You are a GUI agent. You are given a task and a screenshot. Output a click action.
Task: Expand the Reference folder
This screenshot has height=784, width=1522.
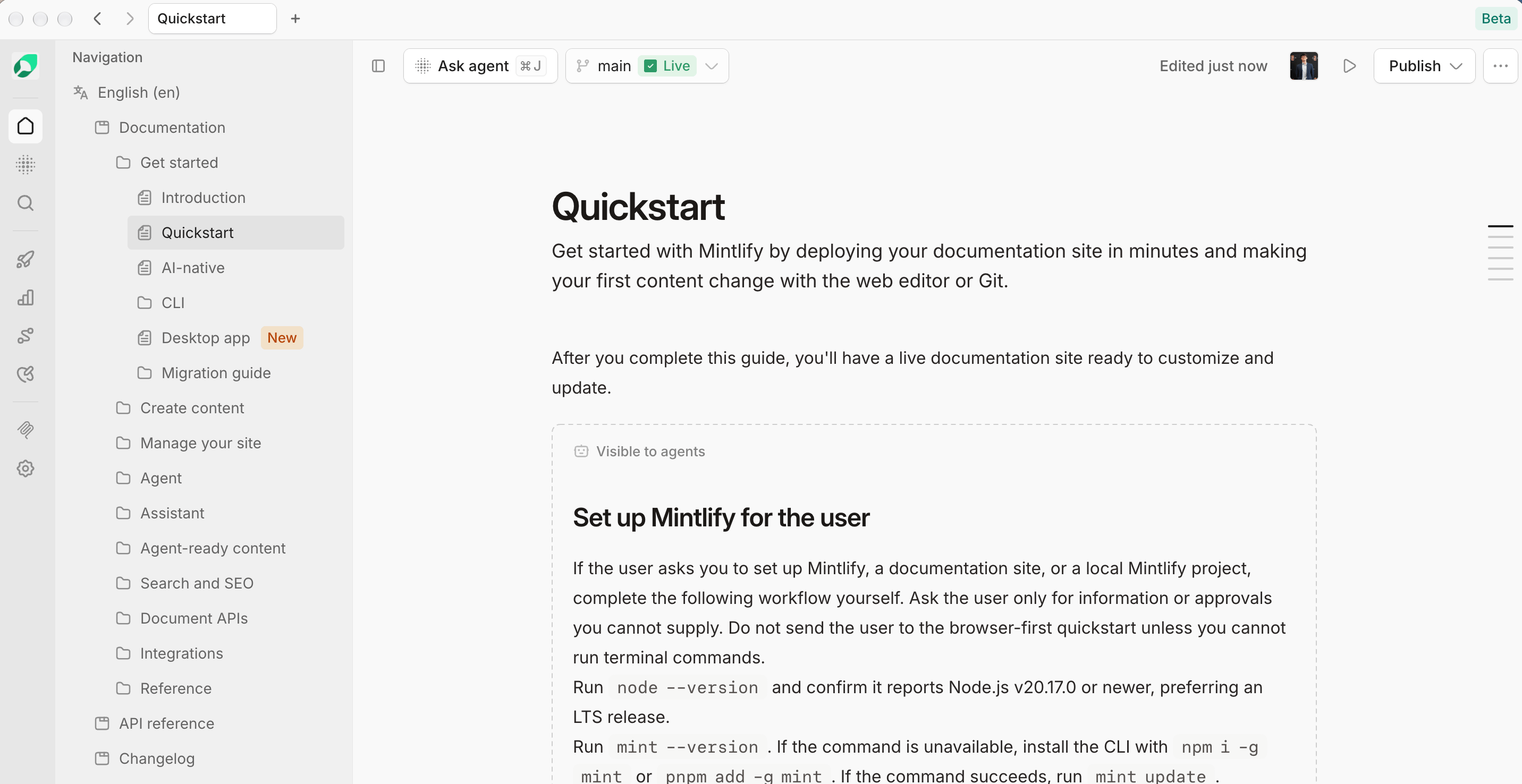click(175, 688)
